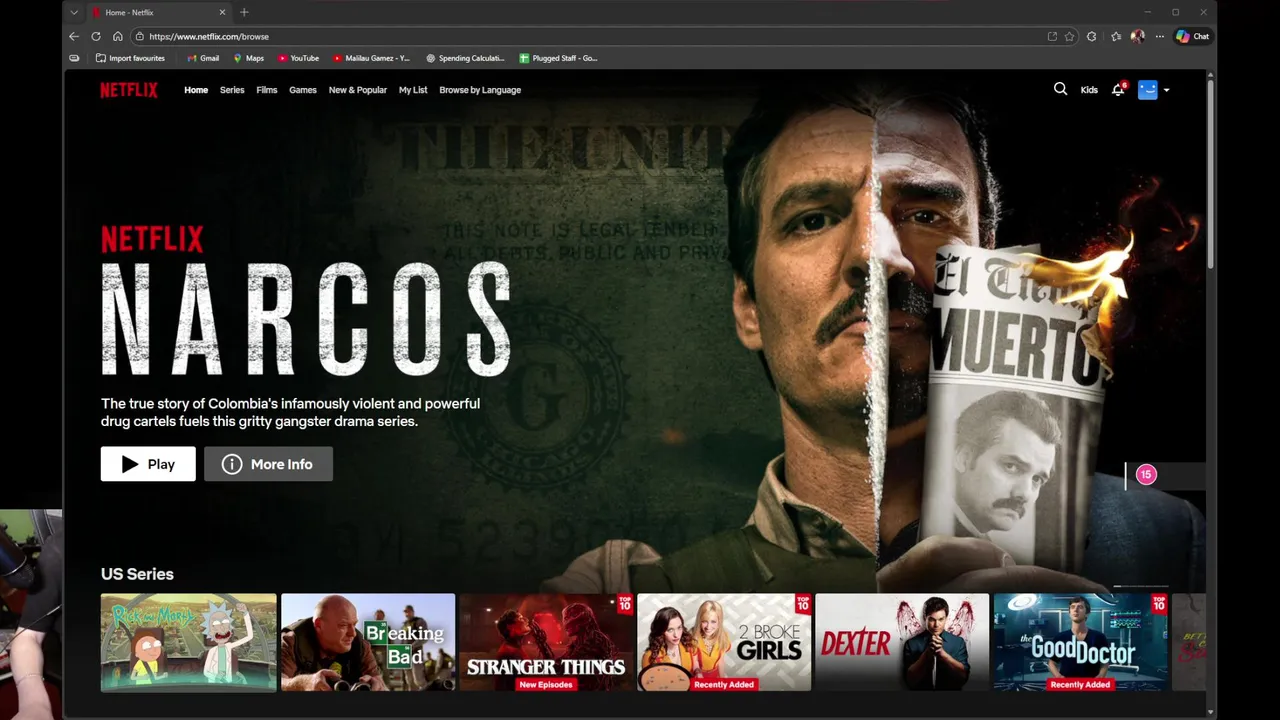Click the gamepad icon in favourites bar

(x=74, y=58)
